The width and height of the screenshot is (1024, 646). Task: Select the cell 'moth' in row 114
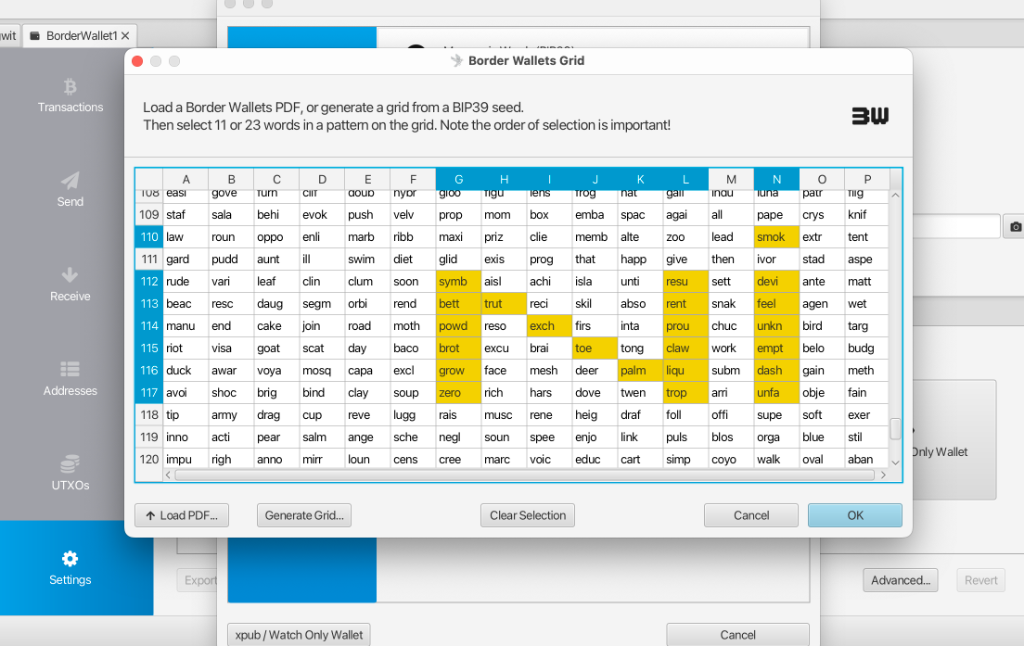413,326
